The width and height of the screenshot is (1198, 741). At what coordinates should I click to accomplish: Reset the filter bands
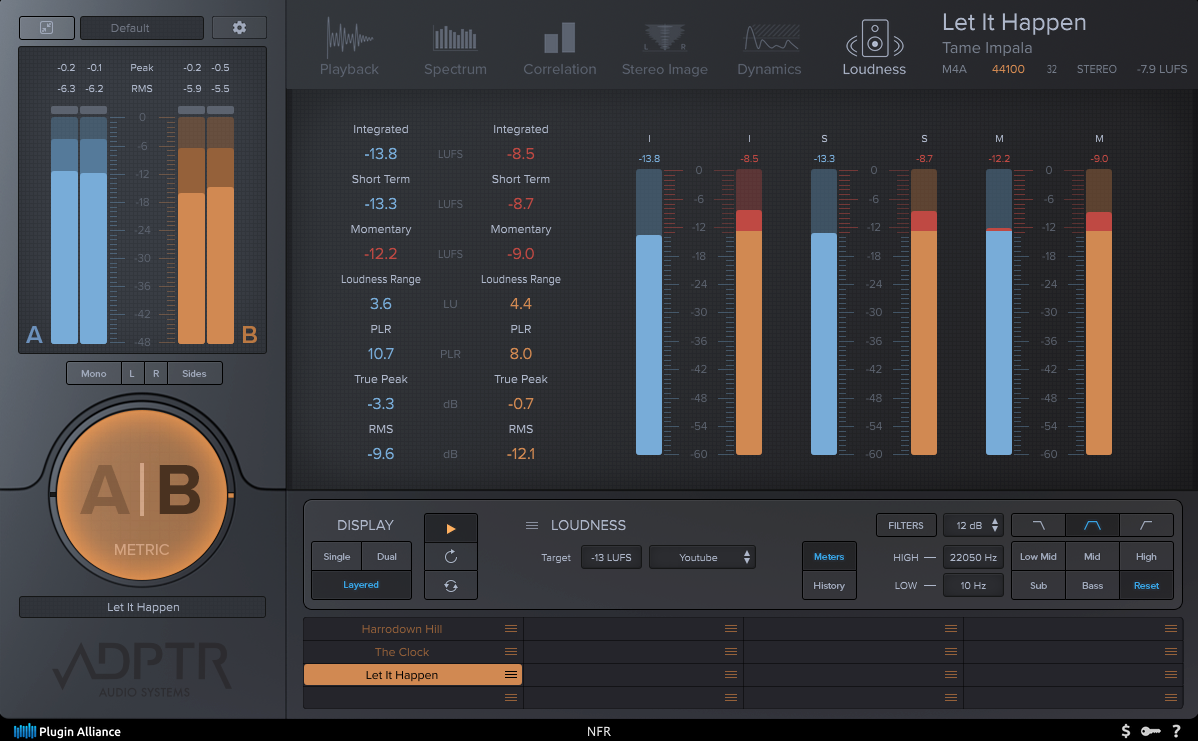(1146, 585)
